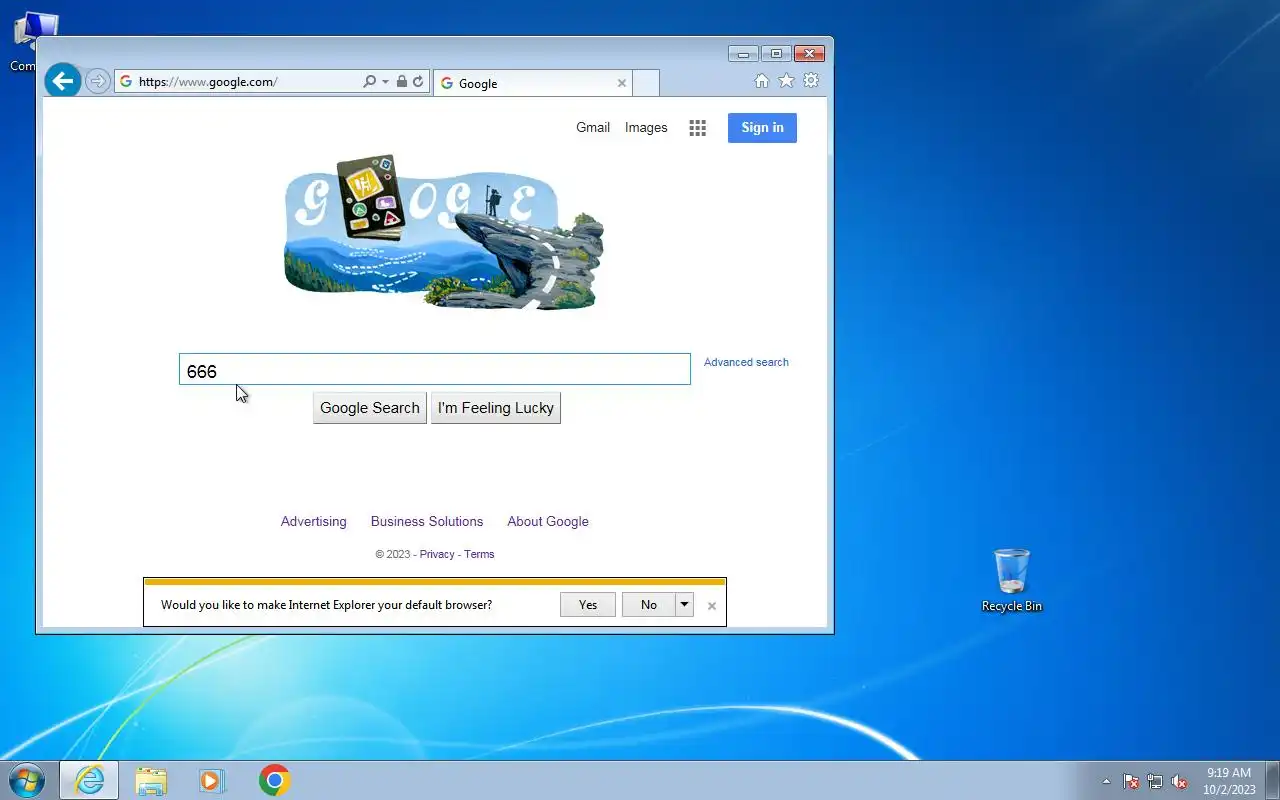Click the search magnifier icon in address bar
1280x800 pixels.
pyautogui.click(x=369, y=82)
